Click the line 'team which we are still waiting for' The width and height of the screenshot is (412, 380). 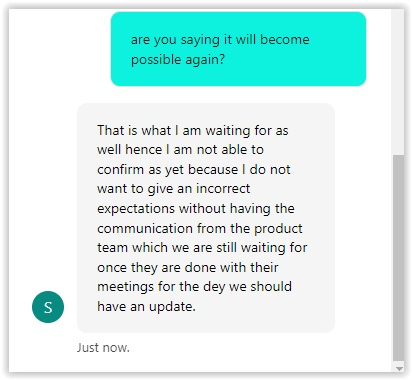(202, 248)
